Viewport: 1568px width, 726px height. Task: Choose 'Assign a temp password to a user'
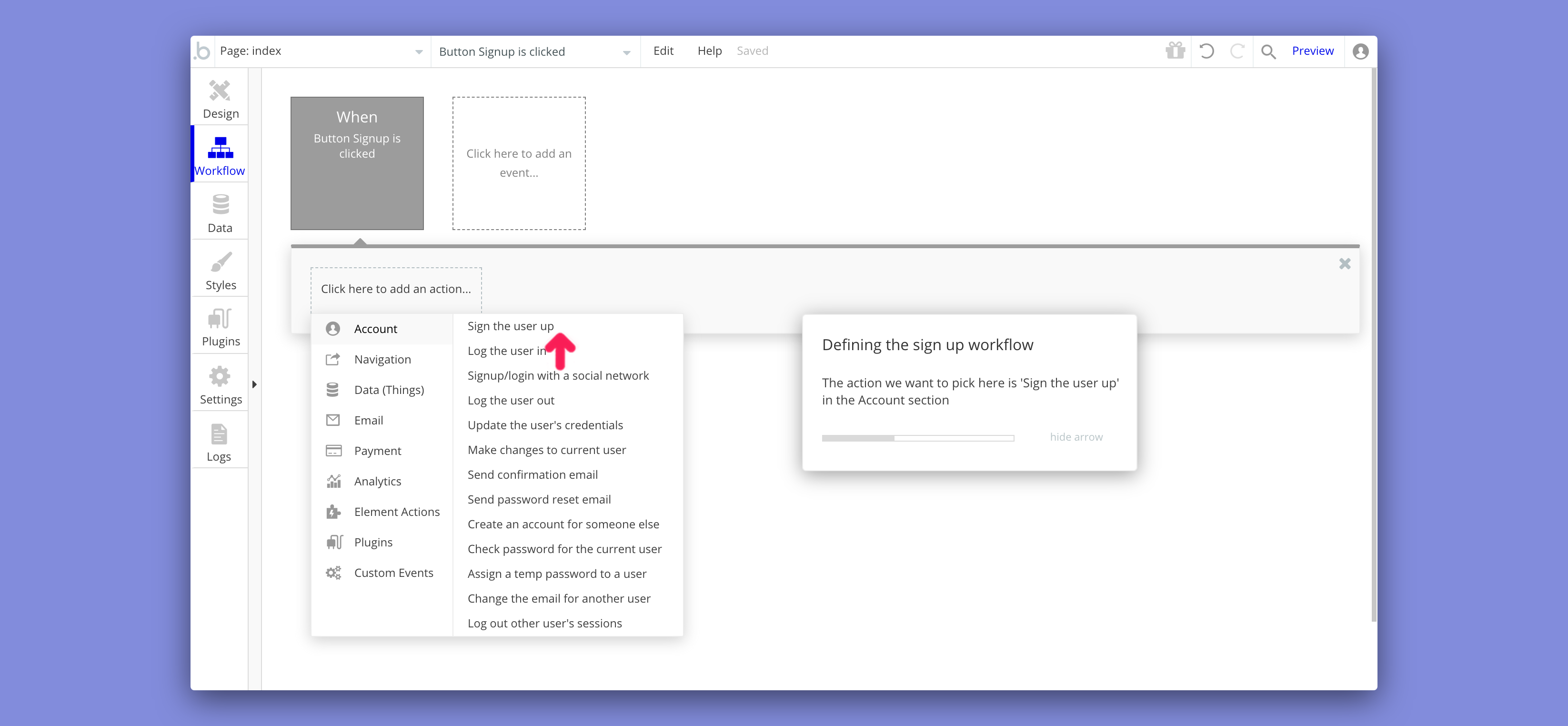pyautogui.click(x=556, y=575)
